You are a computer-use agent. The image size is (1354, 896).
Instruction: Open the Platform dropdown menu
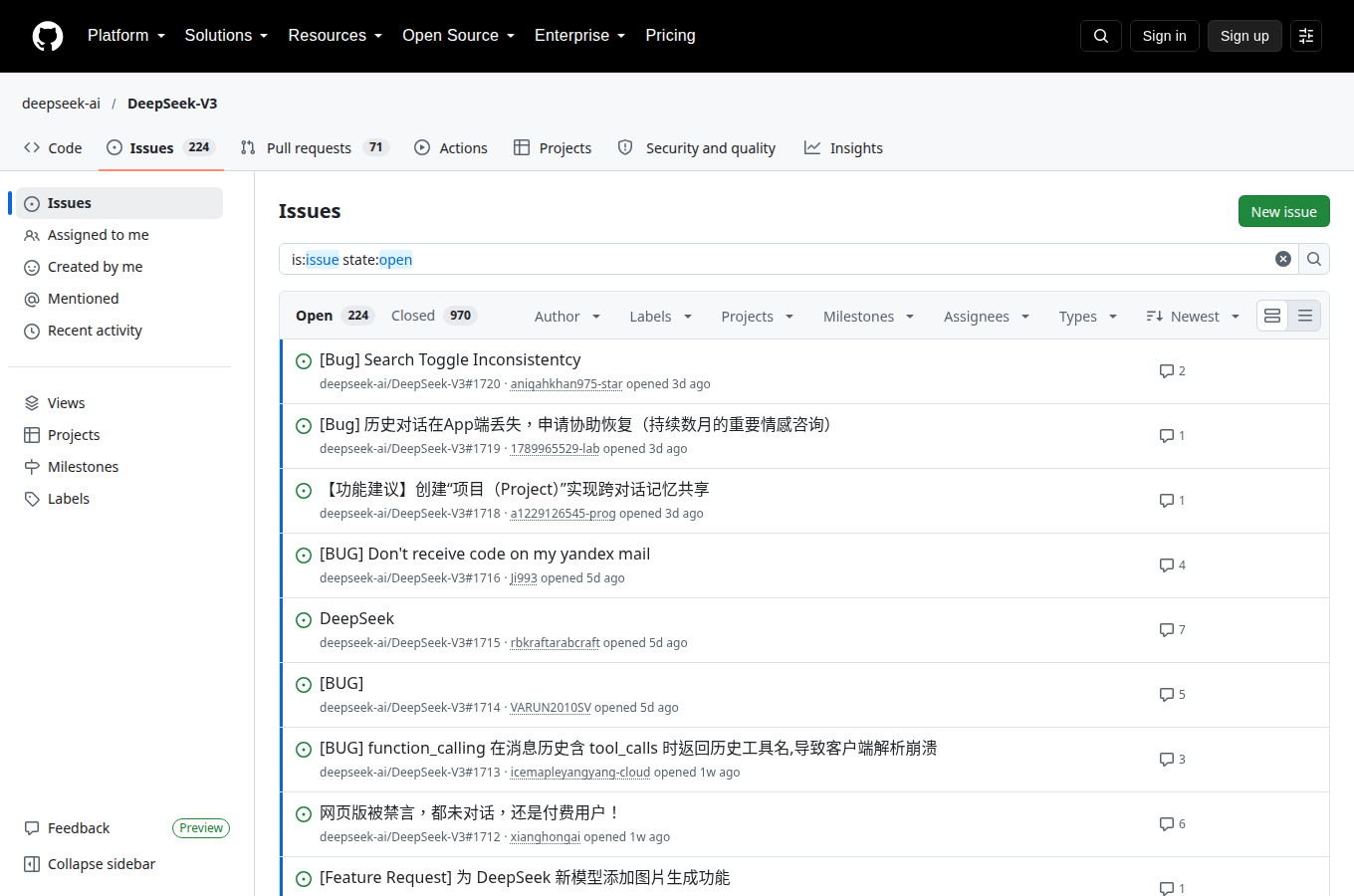click(126, 36)
